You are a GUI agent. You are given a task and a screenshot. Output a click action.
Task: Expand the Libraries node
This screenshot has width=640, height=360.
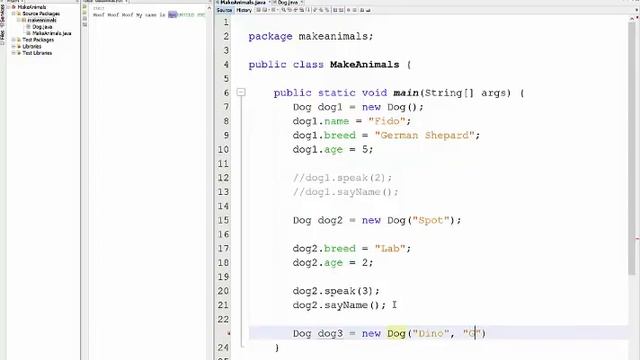13,46
